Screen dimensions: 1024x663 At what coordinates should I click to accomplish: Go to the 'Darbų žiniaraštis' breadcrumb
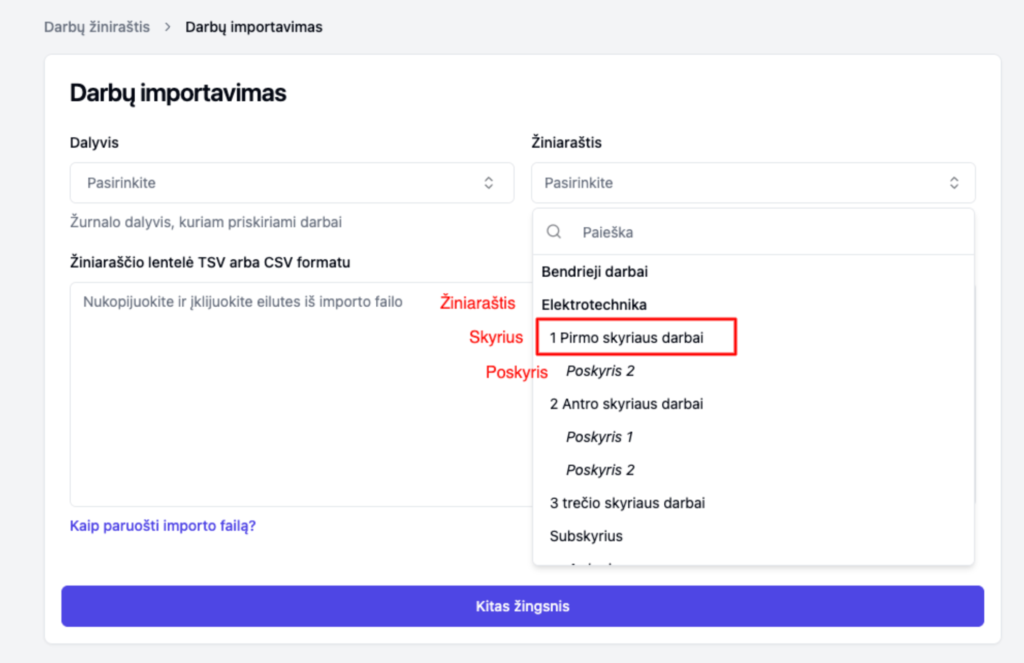(x=97, y=27)
